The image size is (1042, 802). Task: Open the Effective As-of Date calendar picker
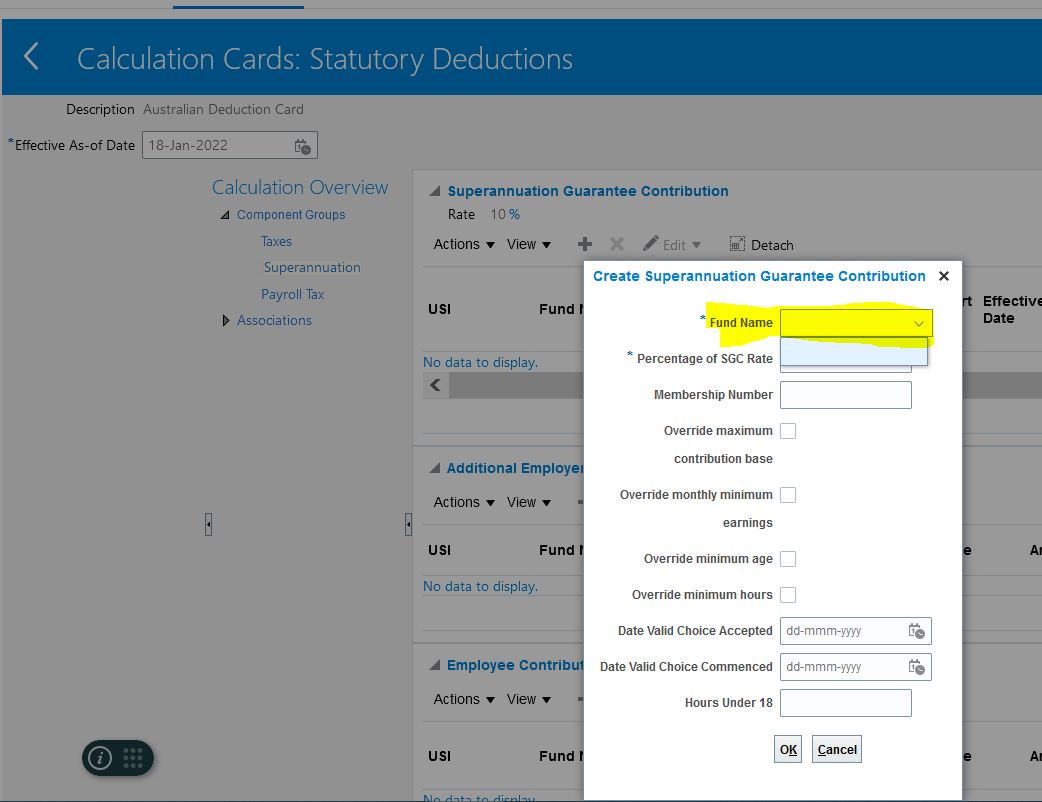point(303,145)
